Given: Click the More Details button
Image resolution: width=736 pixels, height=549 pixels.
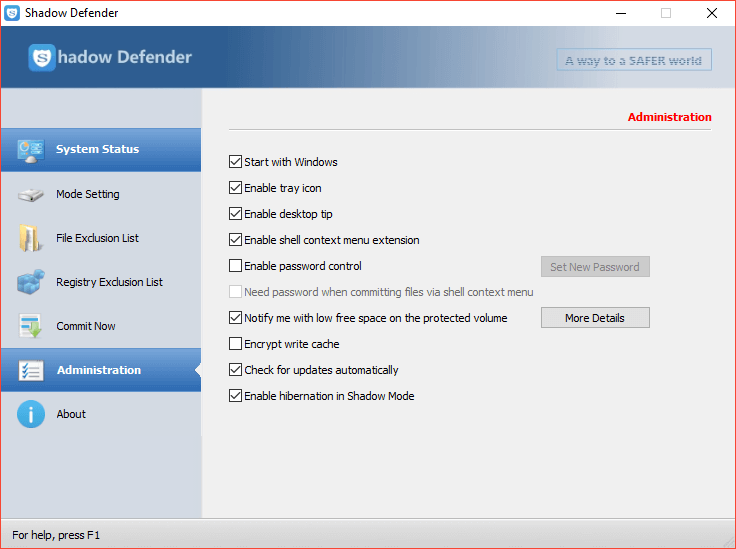Looking at the screenshot, I should [595, 318].
